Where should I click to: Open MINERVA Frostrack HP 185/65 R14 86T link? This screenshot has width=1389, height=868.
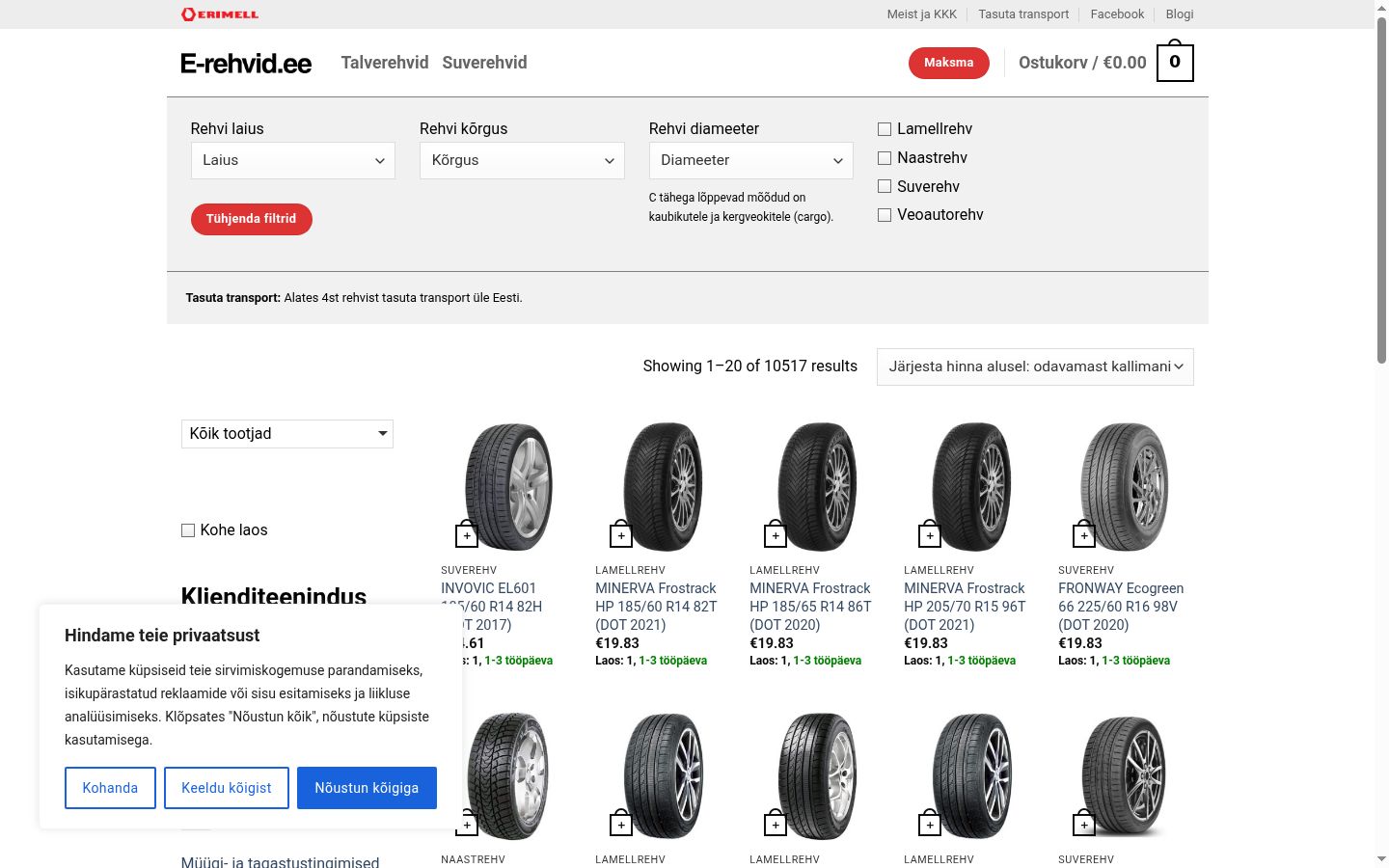coord(810,607)
